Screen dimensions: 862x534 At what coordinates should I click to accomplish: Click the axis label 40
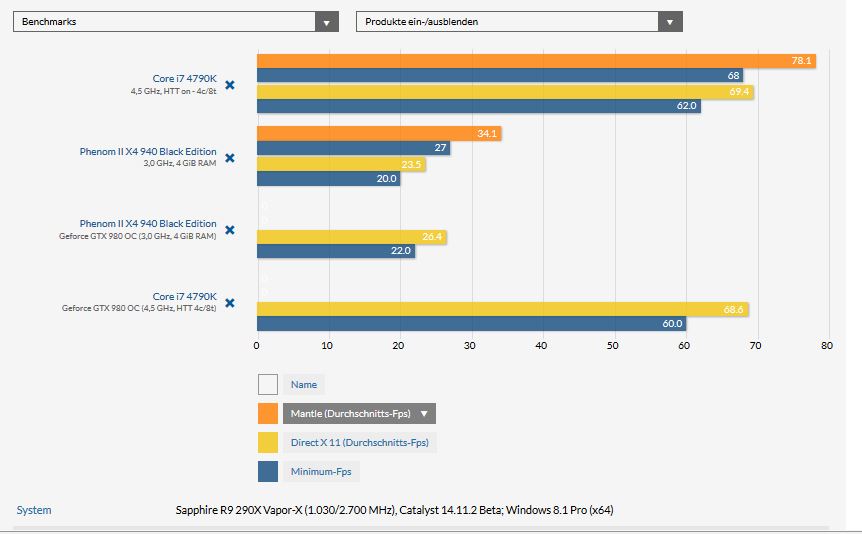[x=541, y=345]
